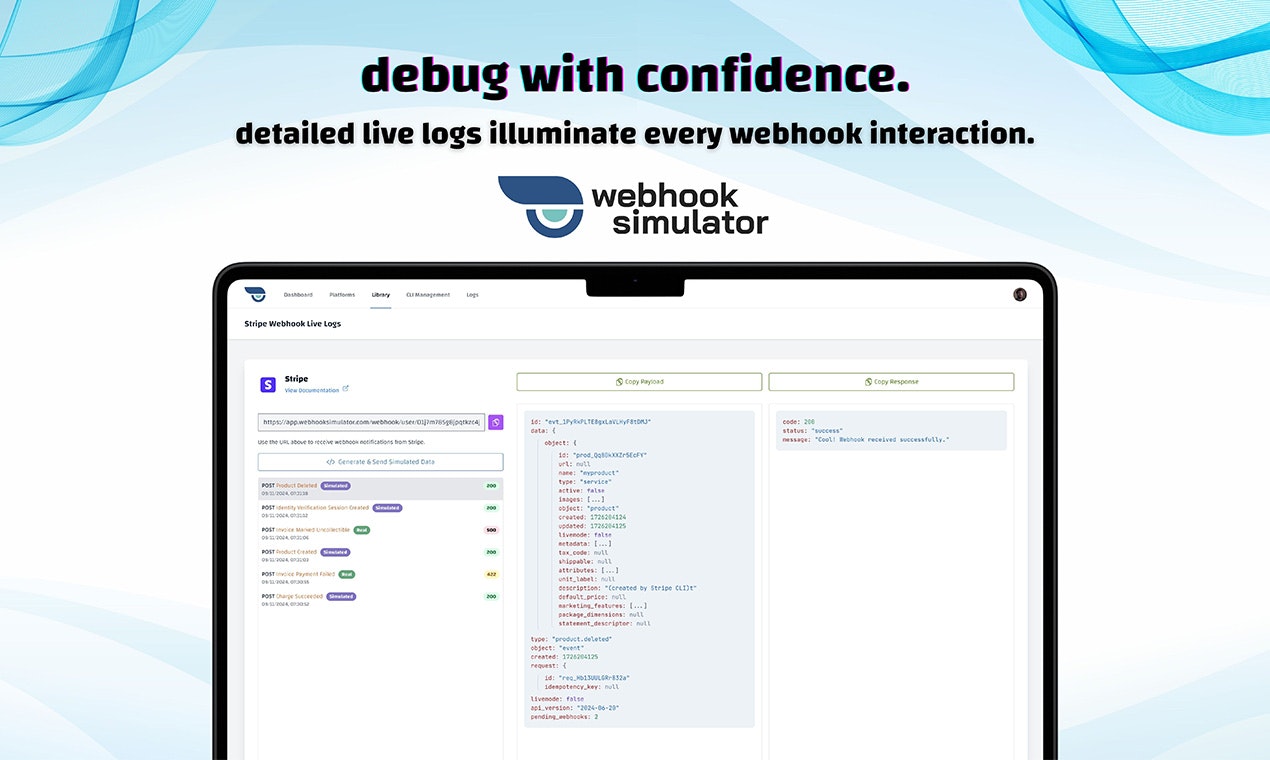Image resolution: width=1270 pixels, height=760 pixels.
Task: Click the Stripe Webhook Live Logs heading
Action: [292, 323]
